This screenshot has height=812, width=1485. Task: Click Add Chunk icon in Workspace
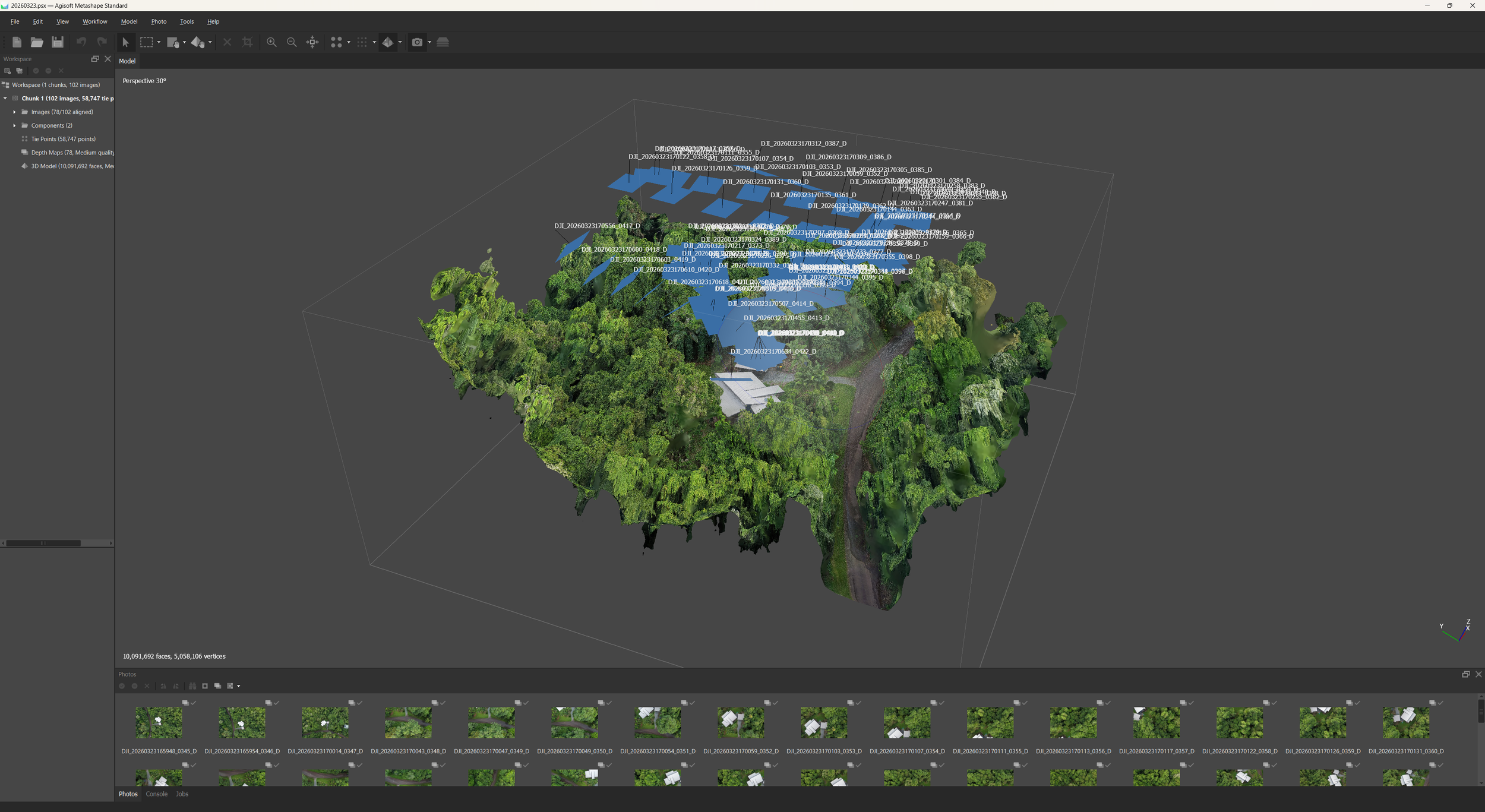point(7,71)
